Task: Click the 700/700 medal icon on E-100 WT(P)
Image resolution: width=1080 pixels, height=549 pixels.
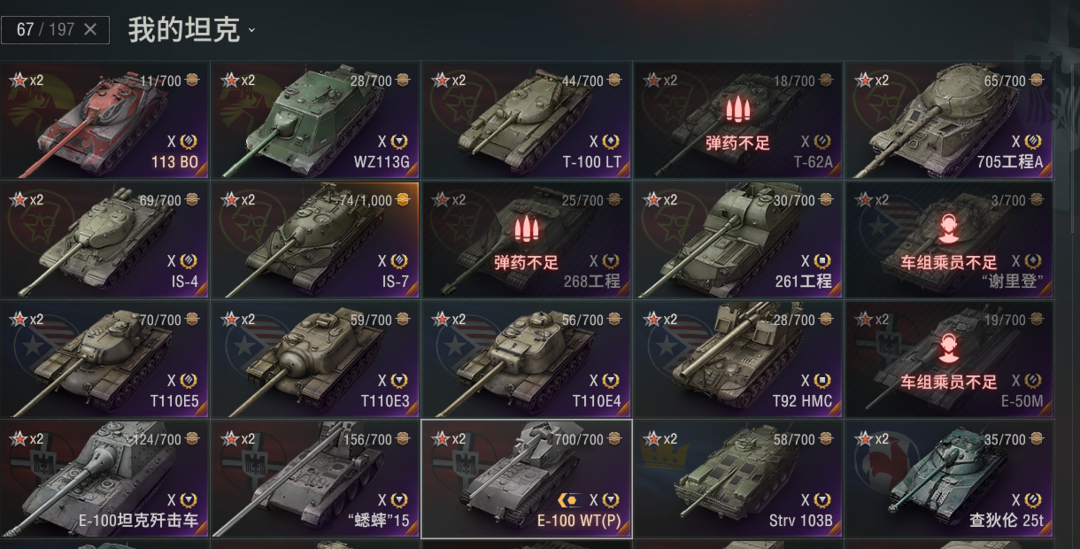Action: pyautogui.click(x=614, y=439)
